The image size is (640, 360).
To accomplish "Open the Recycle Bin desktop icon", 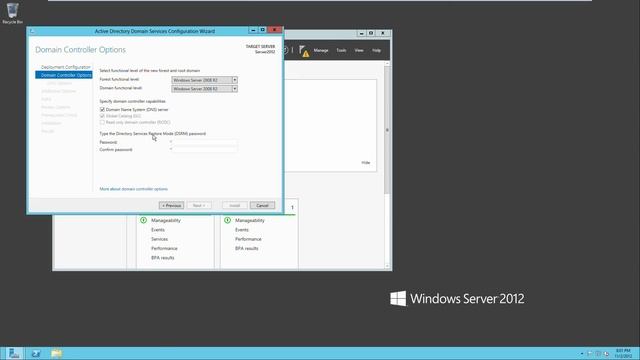I will pos(12,13).
